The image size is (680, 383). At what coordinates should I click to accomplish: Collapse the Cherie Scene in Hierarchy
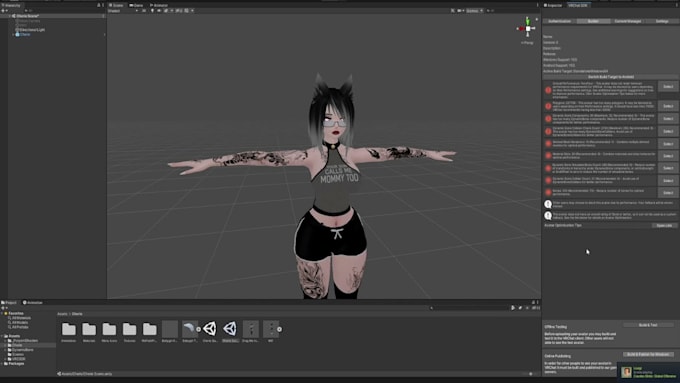pyautogui.click(x=10, y=16)
